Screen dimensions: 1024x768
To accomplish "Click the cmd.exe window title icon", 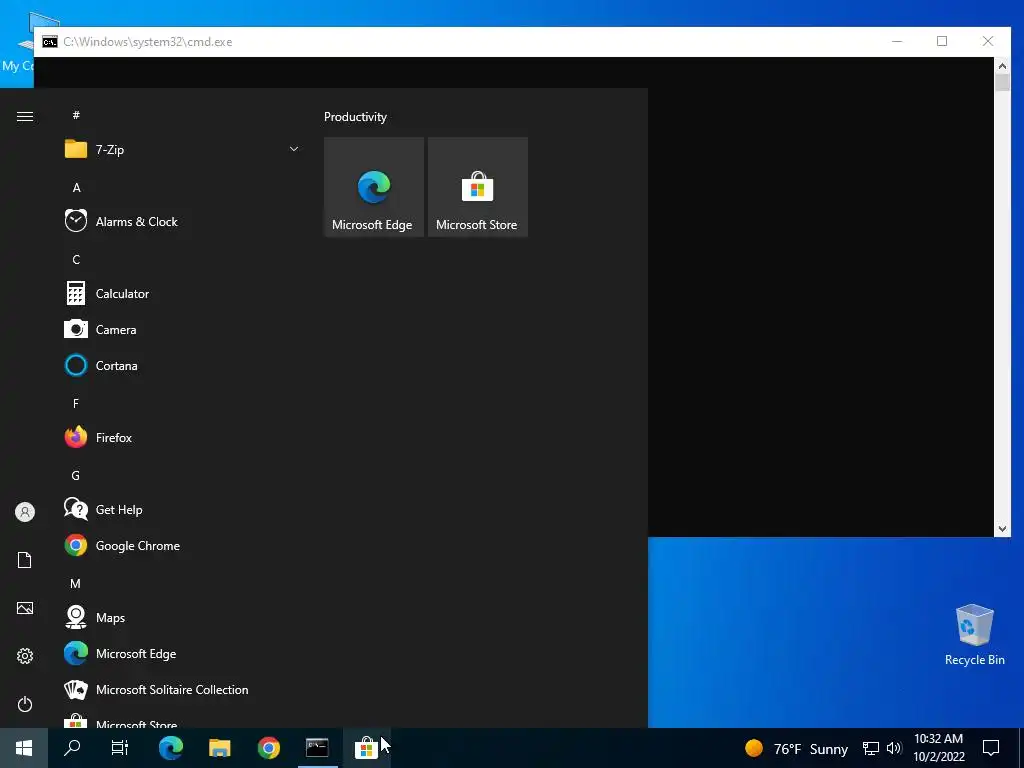I will coord(50,42).
